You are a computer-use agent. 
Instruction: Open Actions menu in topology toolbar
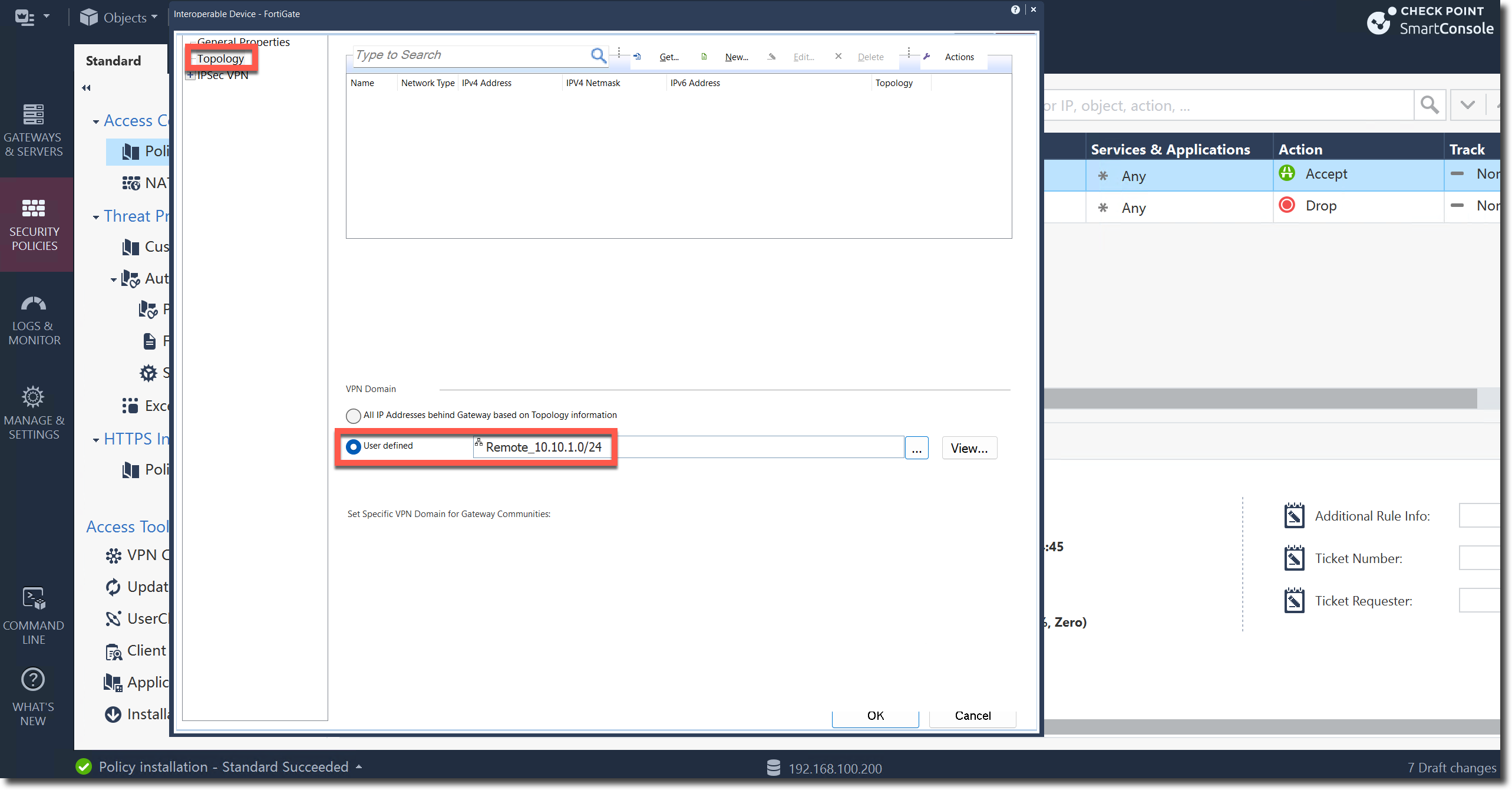[959, 57]
